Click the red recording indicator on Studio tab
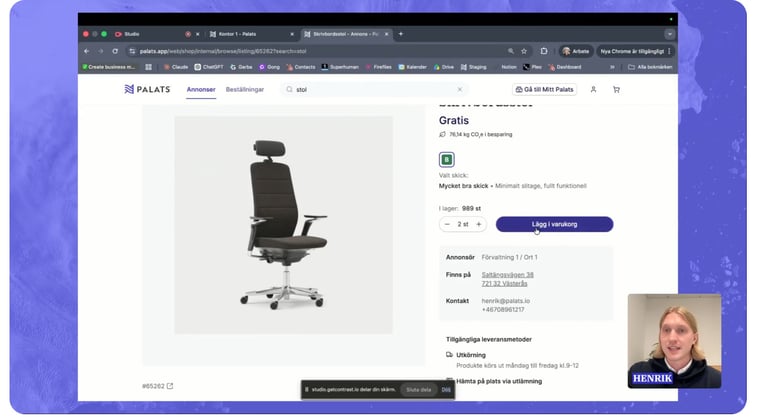Screen dimensions: 760x417 (x=188, y=34)
